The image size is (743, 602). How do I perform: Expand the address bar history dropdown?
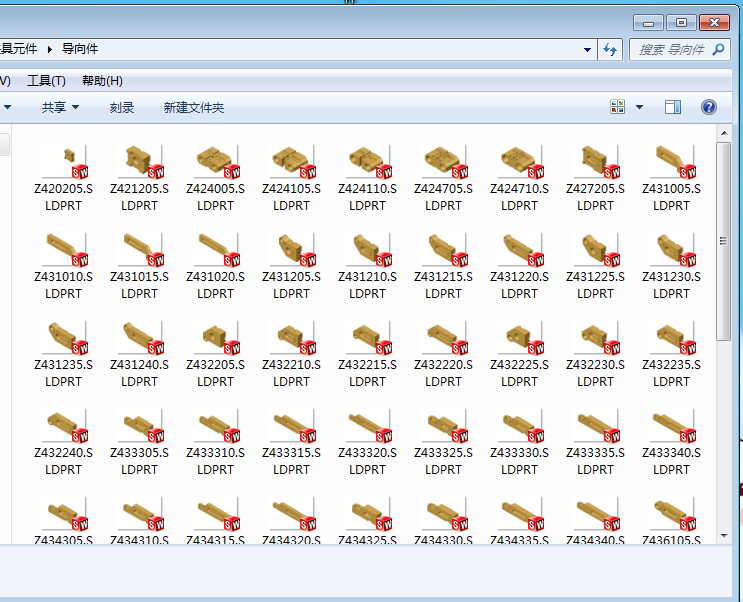pos(587,49)
